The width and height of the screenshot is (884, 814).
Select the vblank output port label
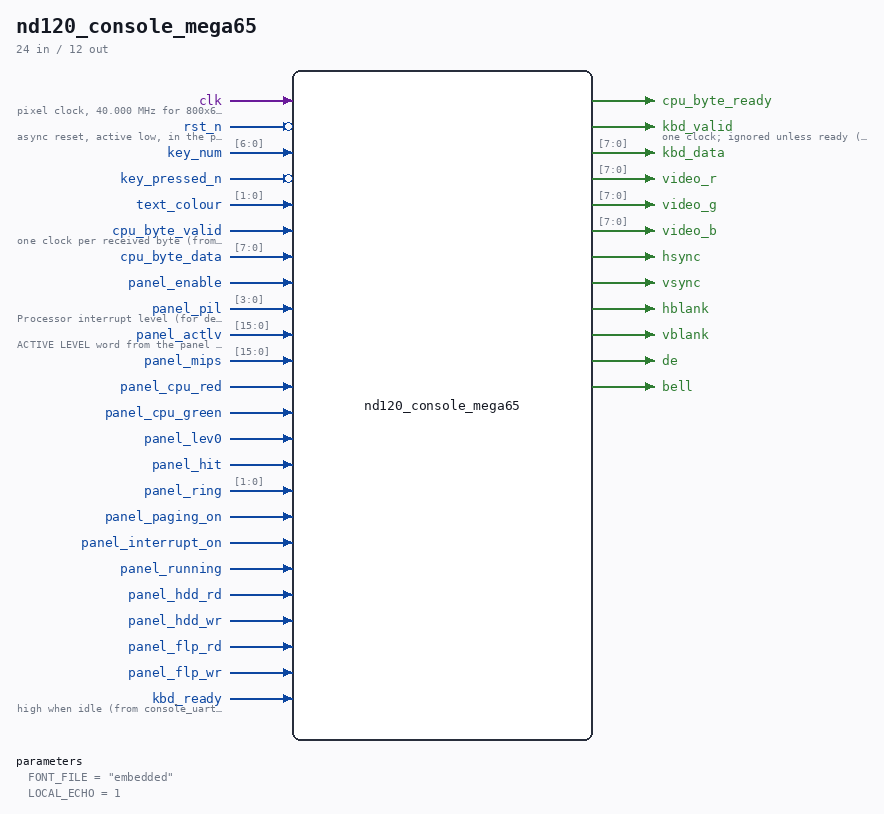[x=685, y=334]
